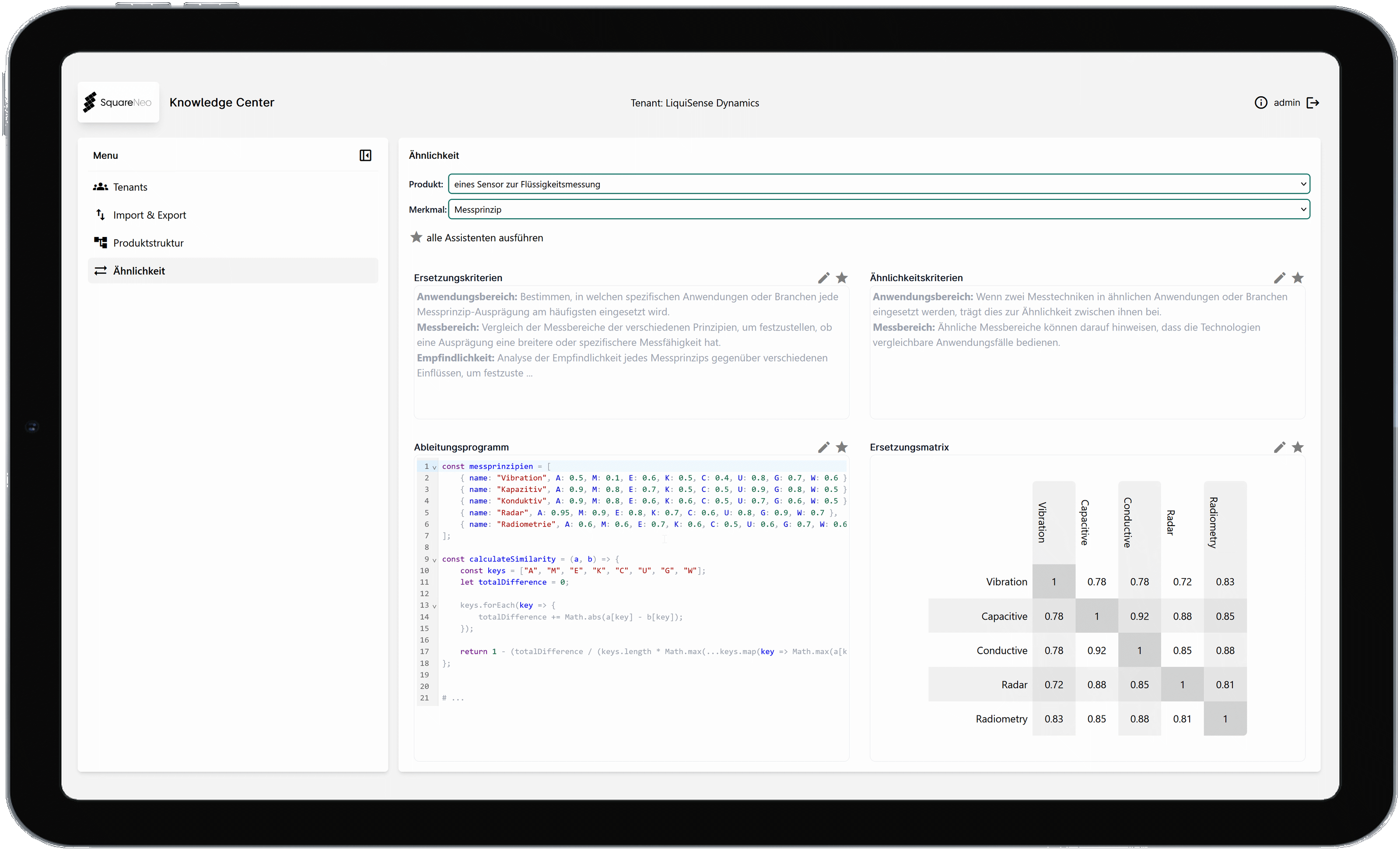Toggle the star next to Ähnlichkeitskriterien
Image resolution: width=1400 pixels, height=861 pixels.
1298,278
